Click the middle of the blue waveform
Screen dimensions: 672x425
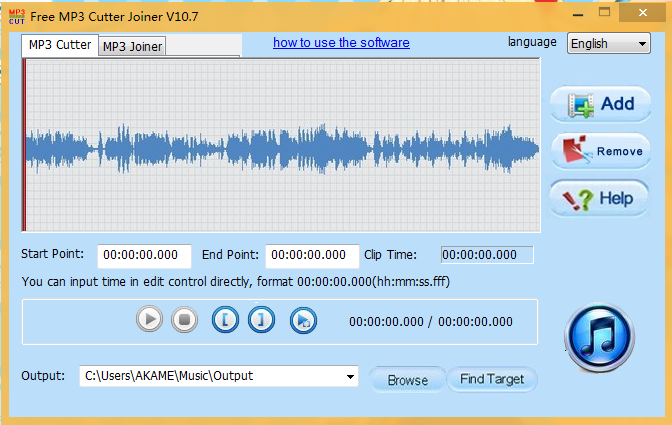(282, 149)
